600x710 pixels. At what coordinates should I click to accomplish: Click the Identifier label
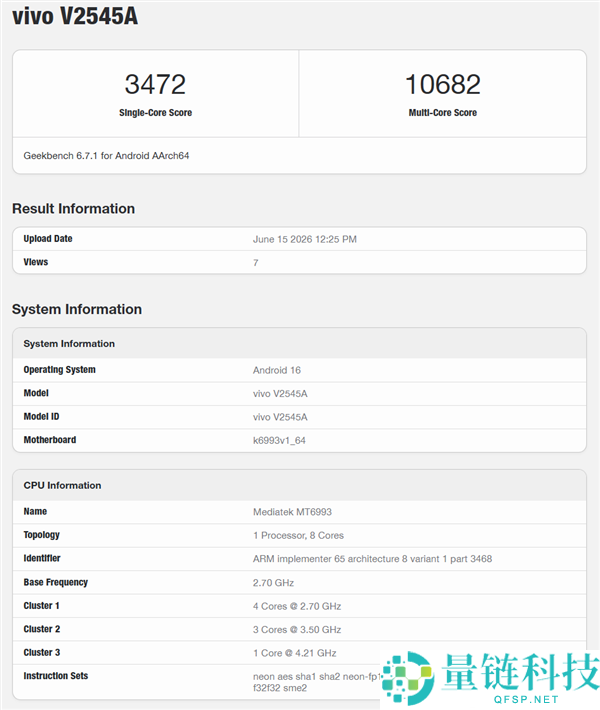point(42,558)
